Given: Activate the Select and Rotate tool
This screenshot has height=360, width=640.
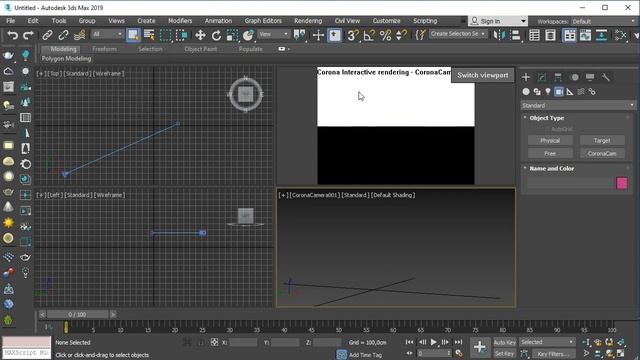Looking at the screenshot, I should pyautogui.click(x=216, y=36).
